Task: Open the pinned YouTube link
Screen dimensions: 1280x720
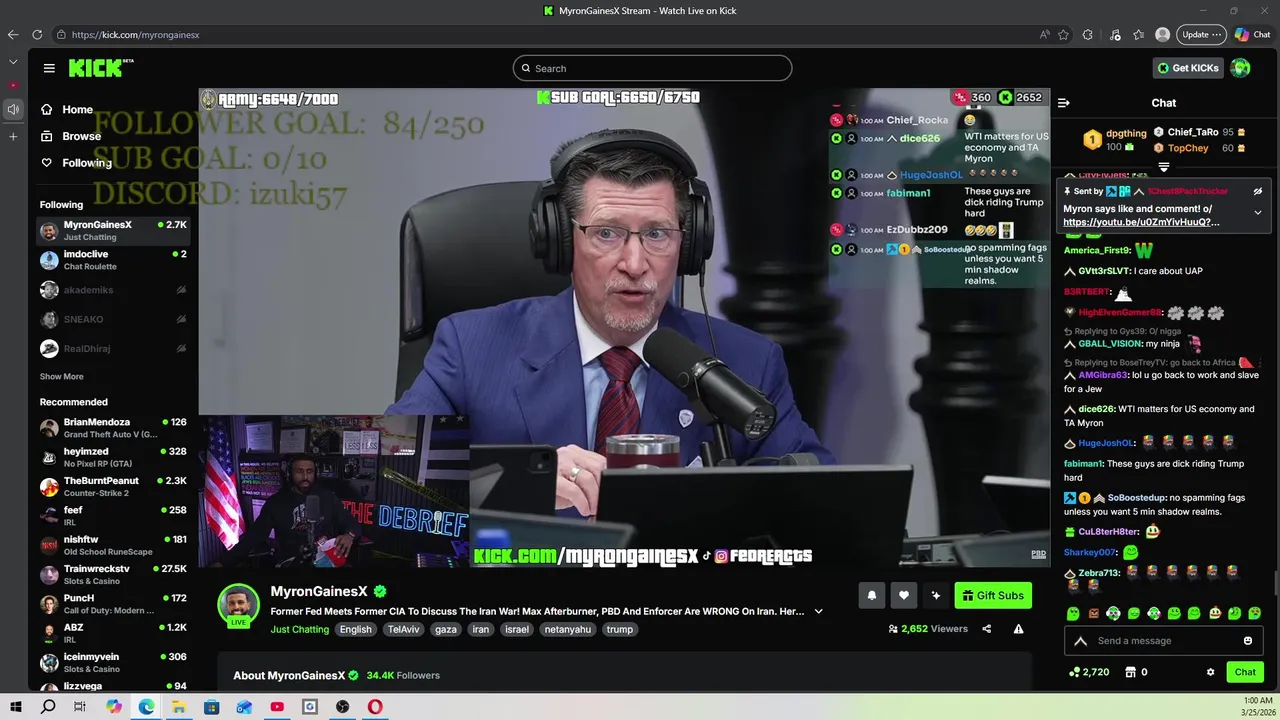Action: coord(1141,222)
